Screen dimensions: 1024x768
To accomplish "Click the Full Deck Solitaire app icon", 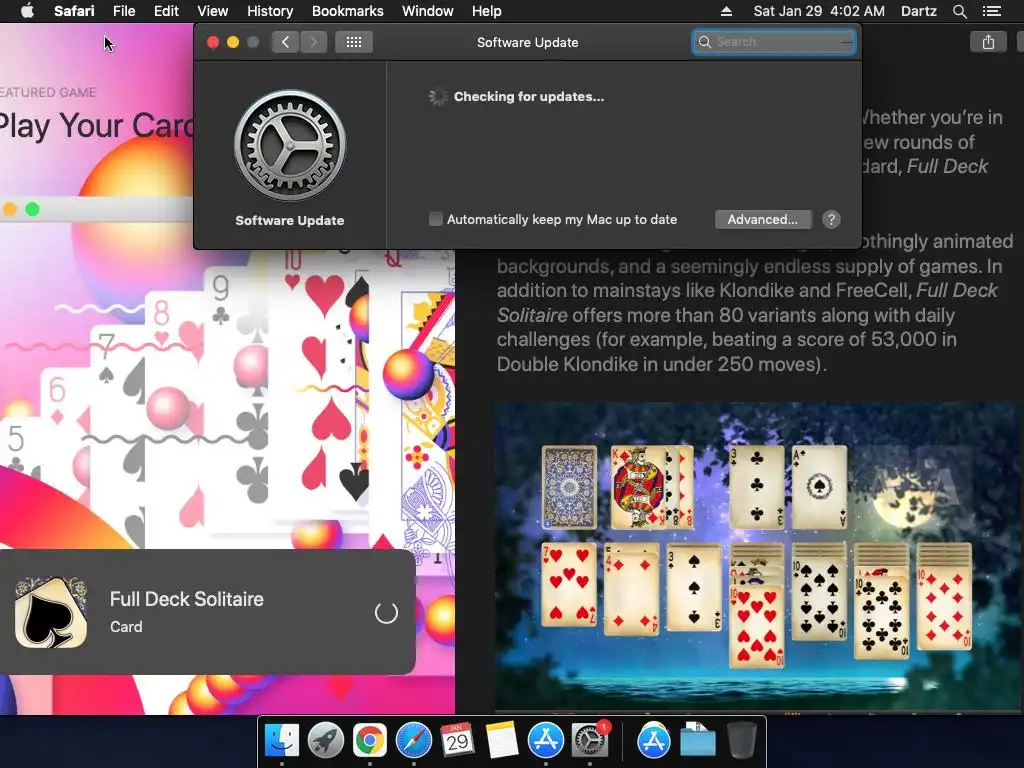I will (x=51, y=612).
